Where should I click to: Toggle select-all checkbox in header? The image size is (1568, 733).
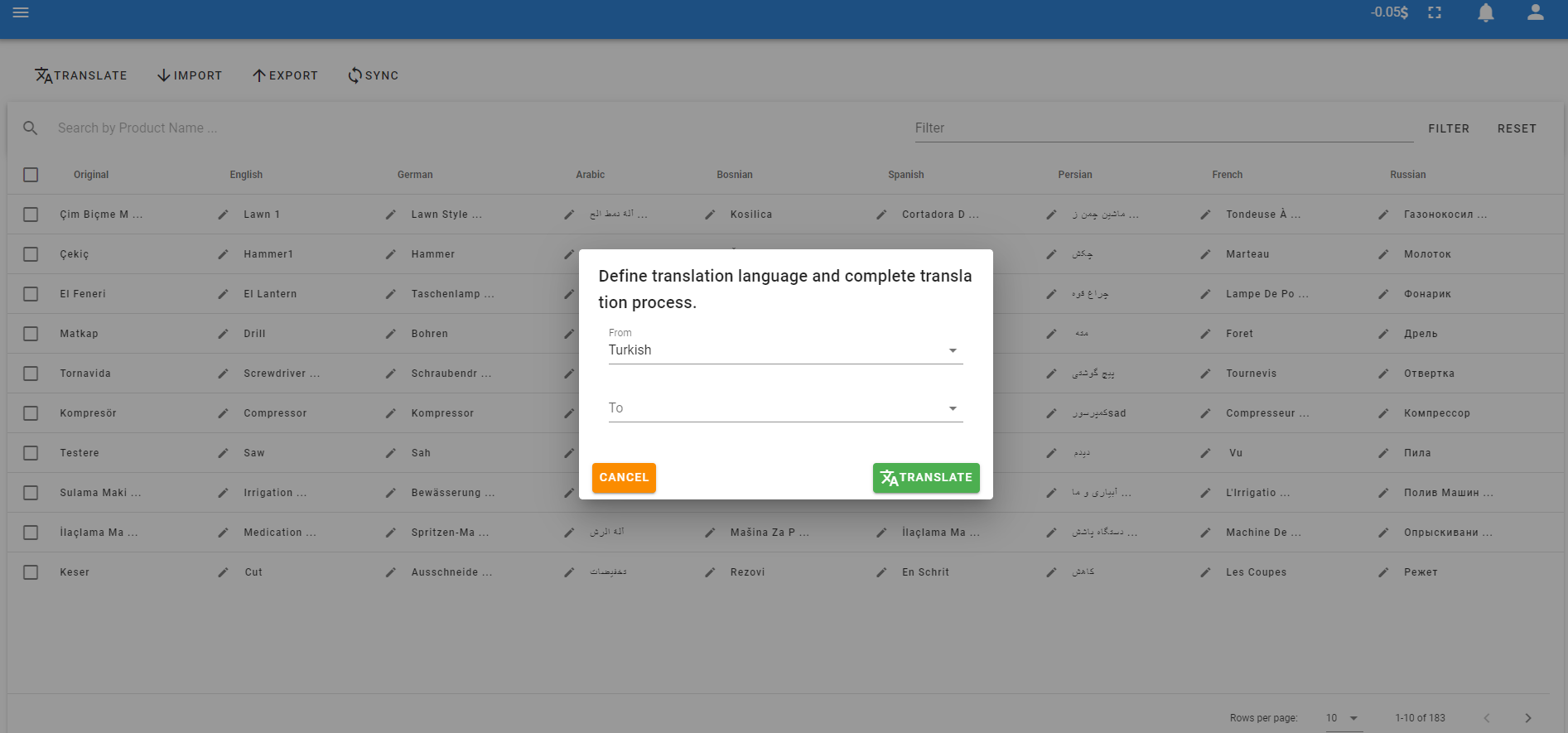(31, 175)
